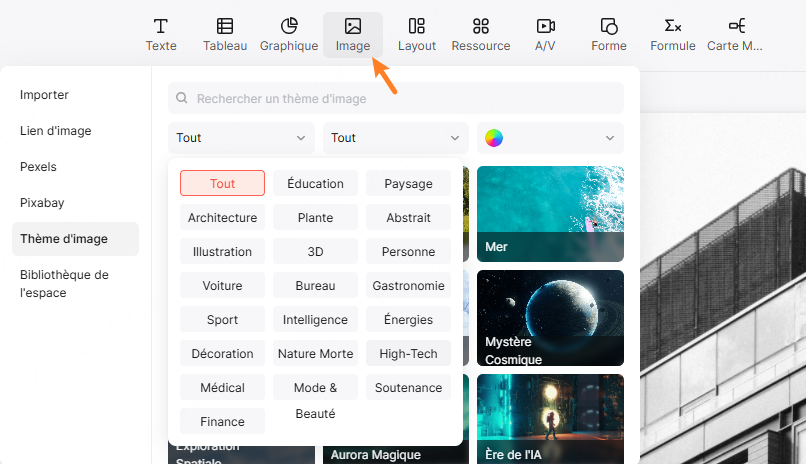Open the Pixabay source tab
The height and width of the screenshot is (464, 806).
point(42,203)
